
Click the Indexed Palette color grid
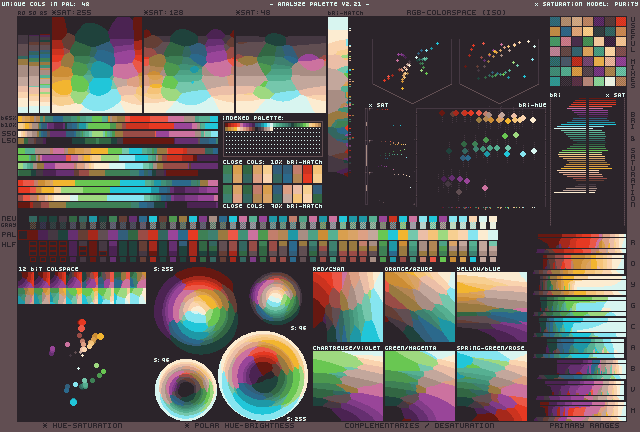272,139
